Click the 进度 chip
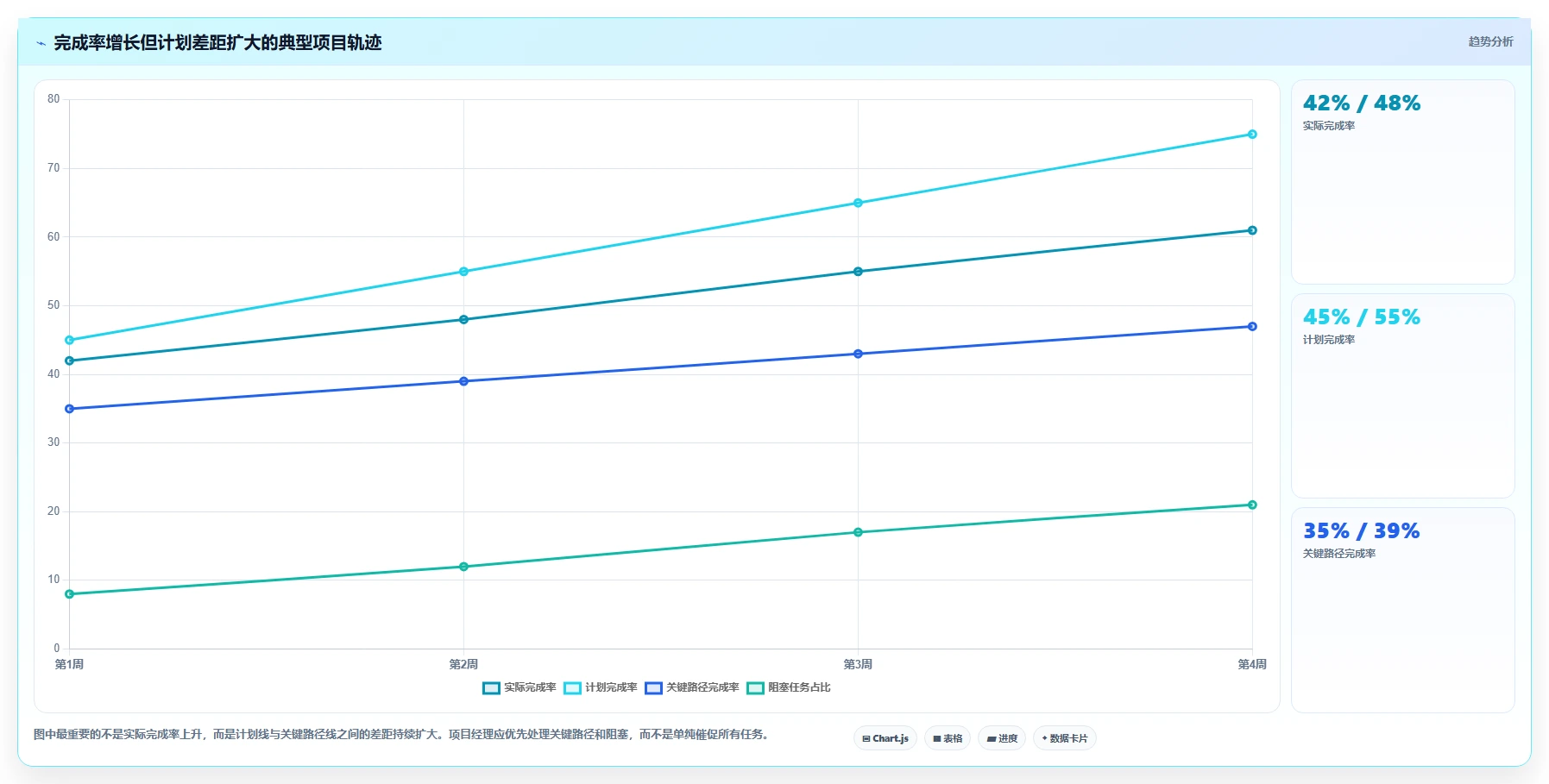Image resolution: width=1549 pixels, height=784 pixels. pos(1002,738)
